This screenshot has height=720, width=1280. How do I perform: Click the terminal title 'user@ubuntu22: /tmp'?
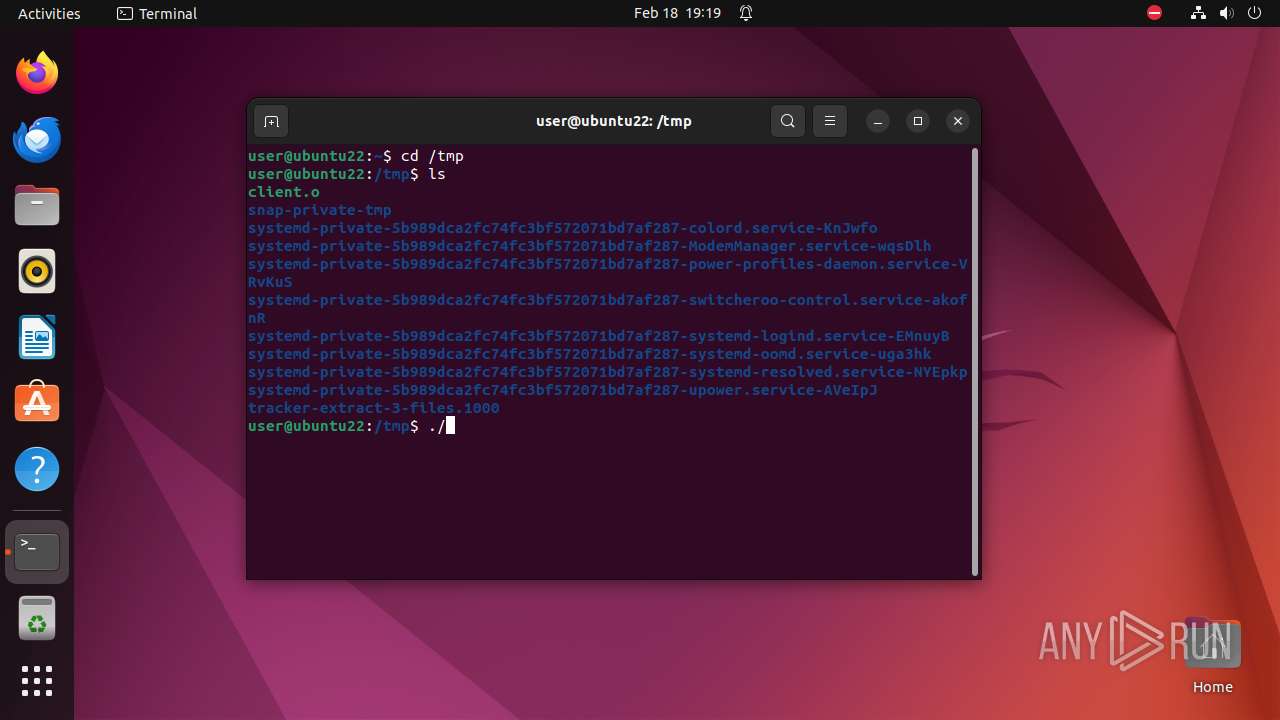click(x=614, y=121)
